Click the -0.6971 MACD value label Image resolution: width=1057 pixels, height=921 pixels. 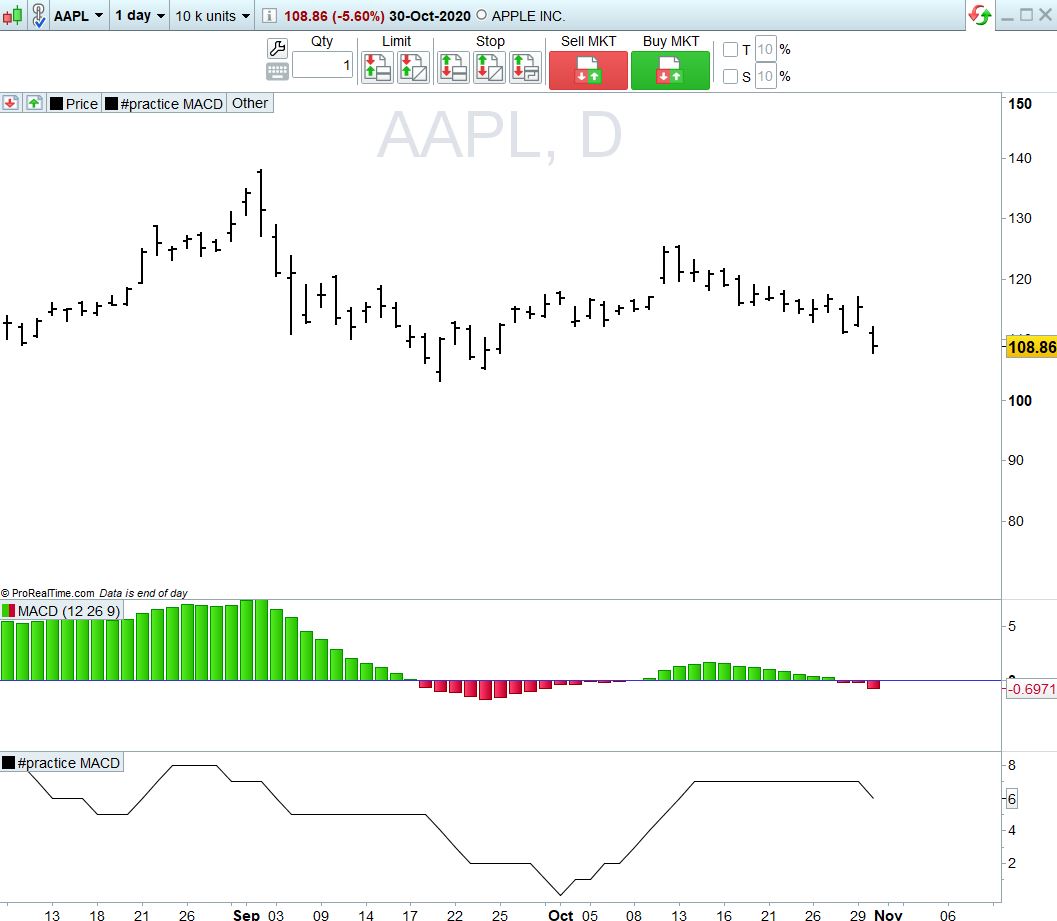[1031, 689]
